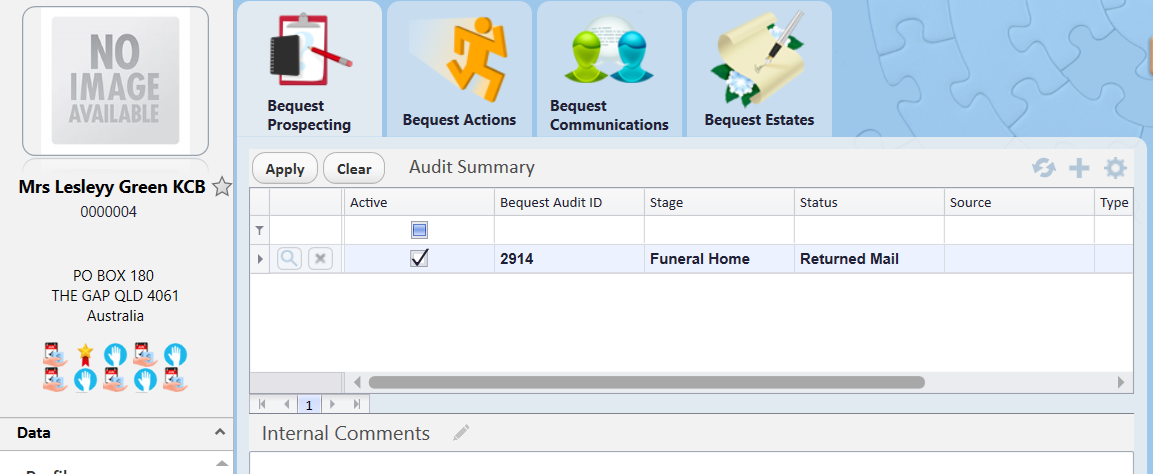Go to next grid page
Image resolution: width=1153 pixels, height=474 pixels.
click(x=332, y=404)
